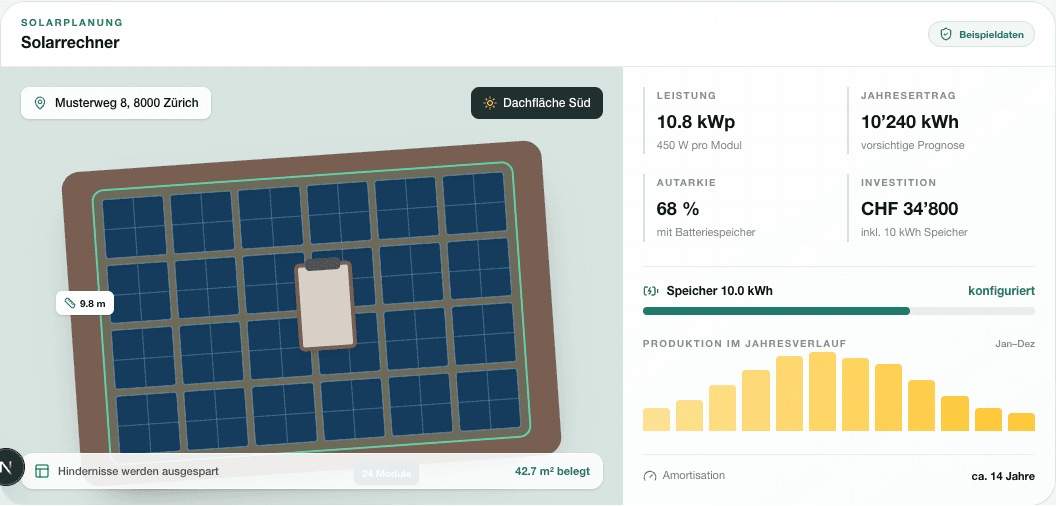1056x506 pixels.
Task: Click the Jan–Dez range label
Action: [1015, 344]
